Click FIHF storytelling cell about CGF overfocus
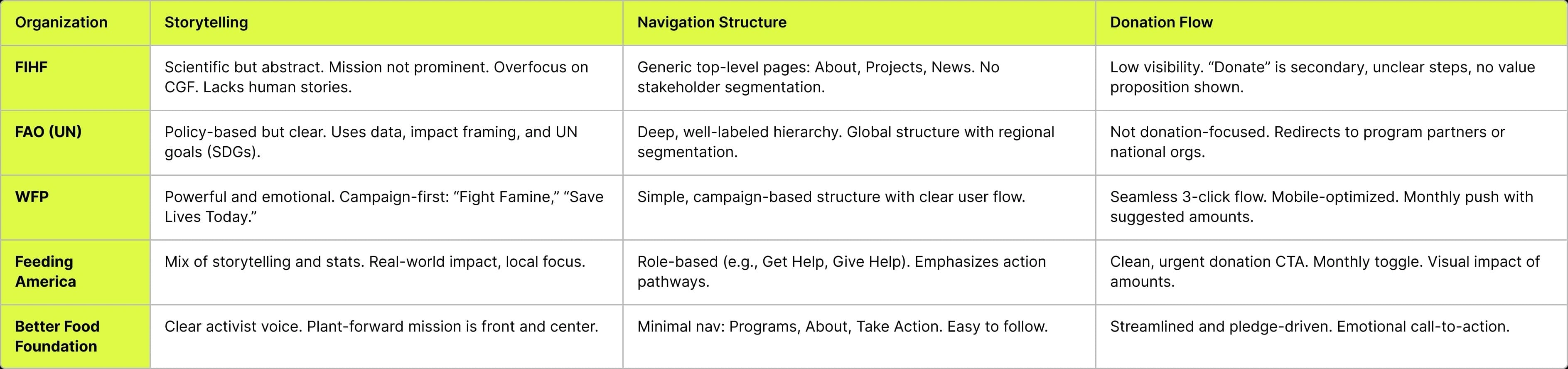 click(x=376, y=77)
